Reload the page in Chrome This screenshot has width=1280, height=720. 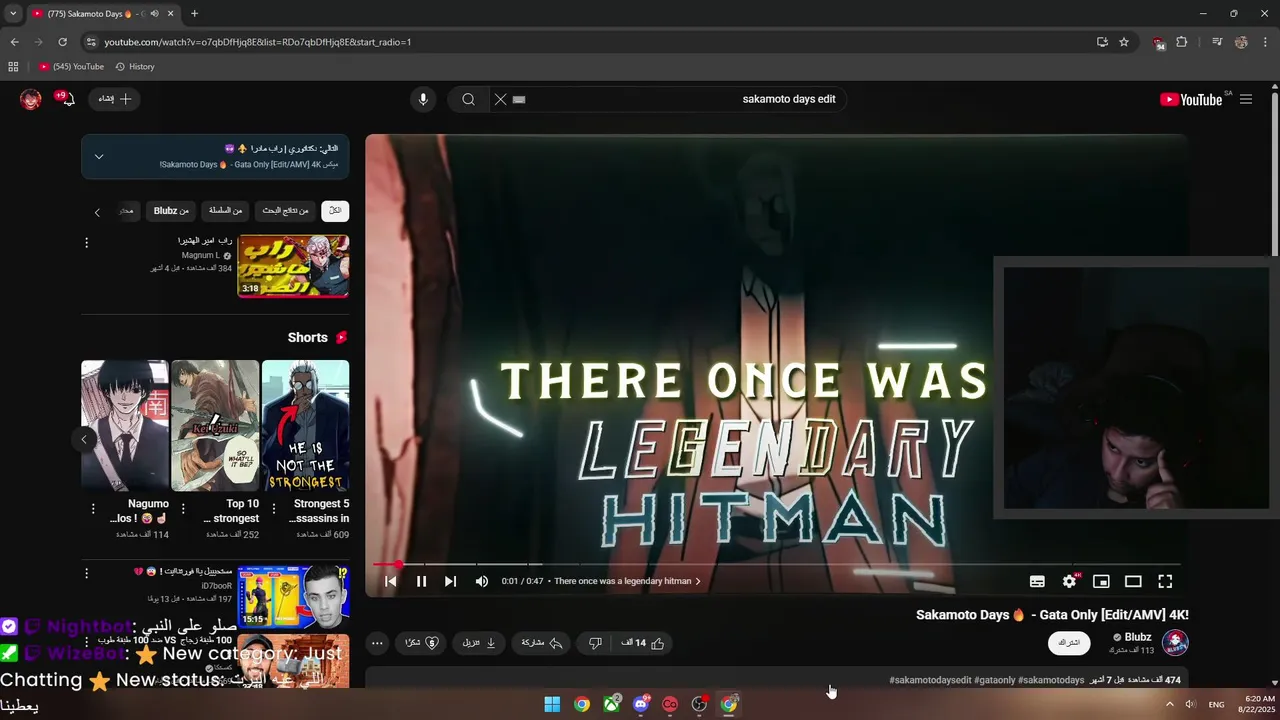point(62,42)
